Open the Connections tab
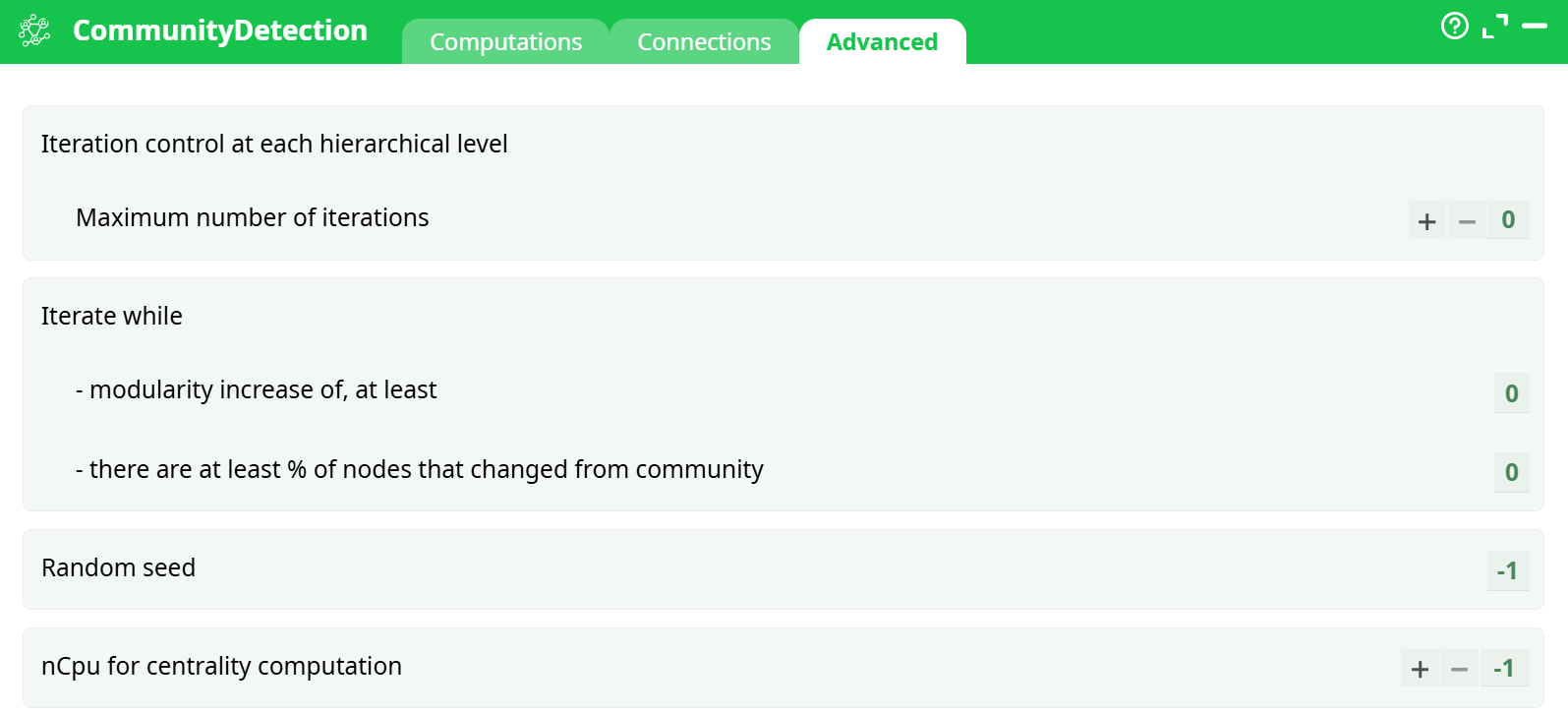The image size is (1568, 714). [704, 41]
